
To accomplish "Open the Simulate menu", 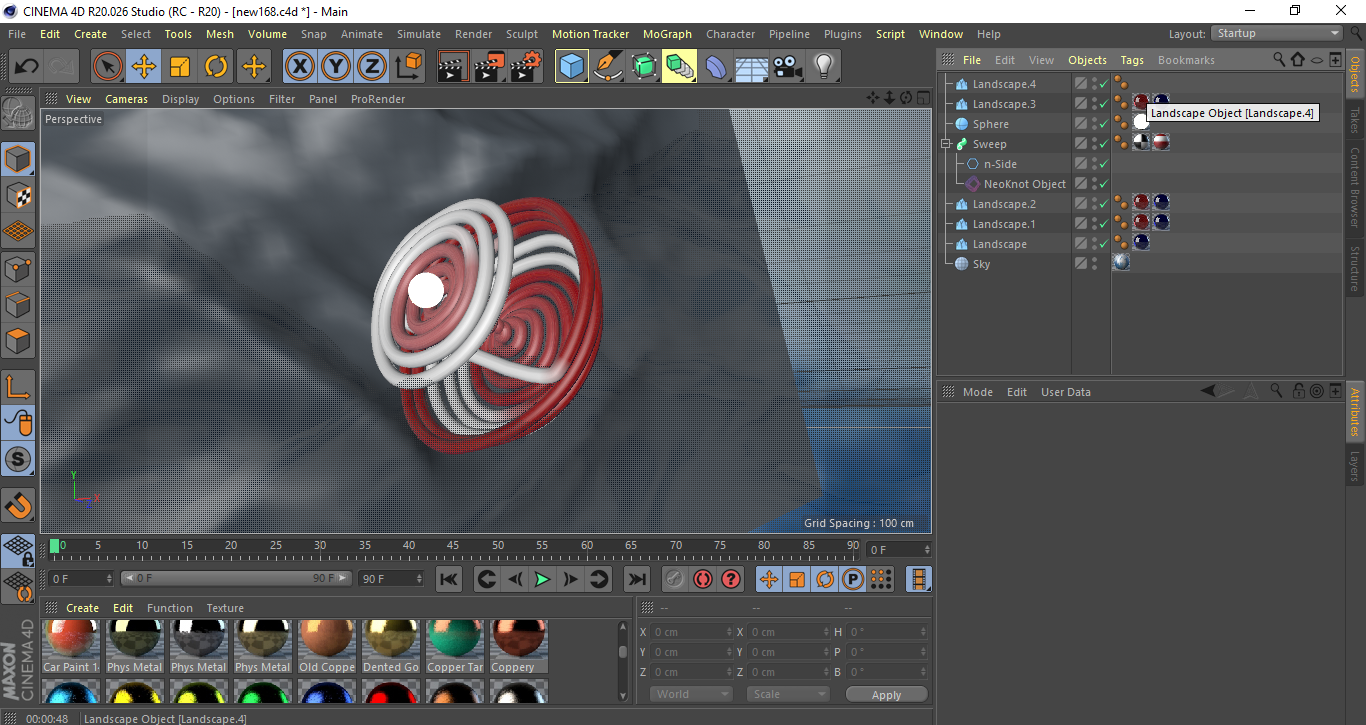I will pos(418,34).
